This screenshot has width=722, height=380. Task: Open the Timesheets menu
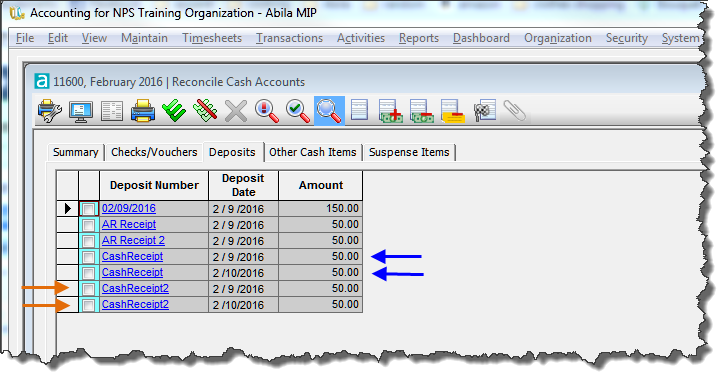tap(212, 38)
